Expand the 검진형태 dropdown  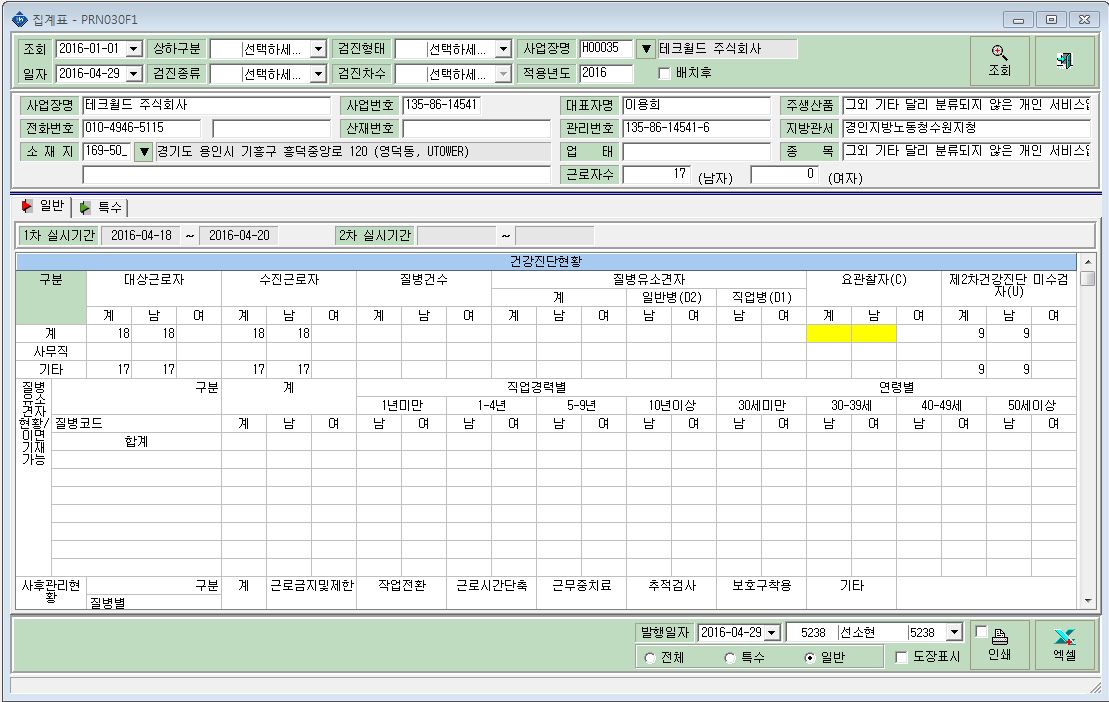(x=503, y=49)
